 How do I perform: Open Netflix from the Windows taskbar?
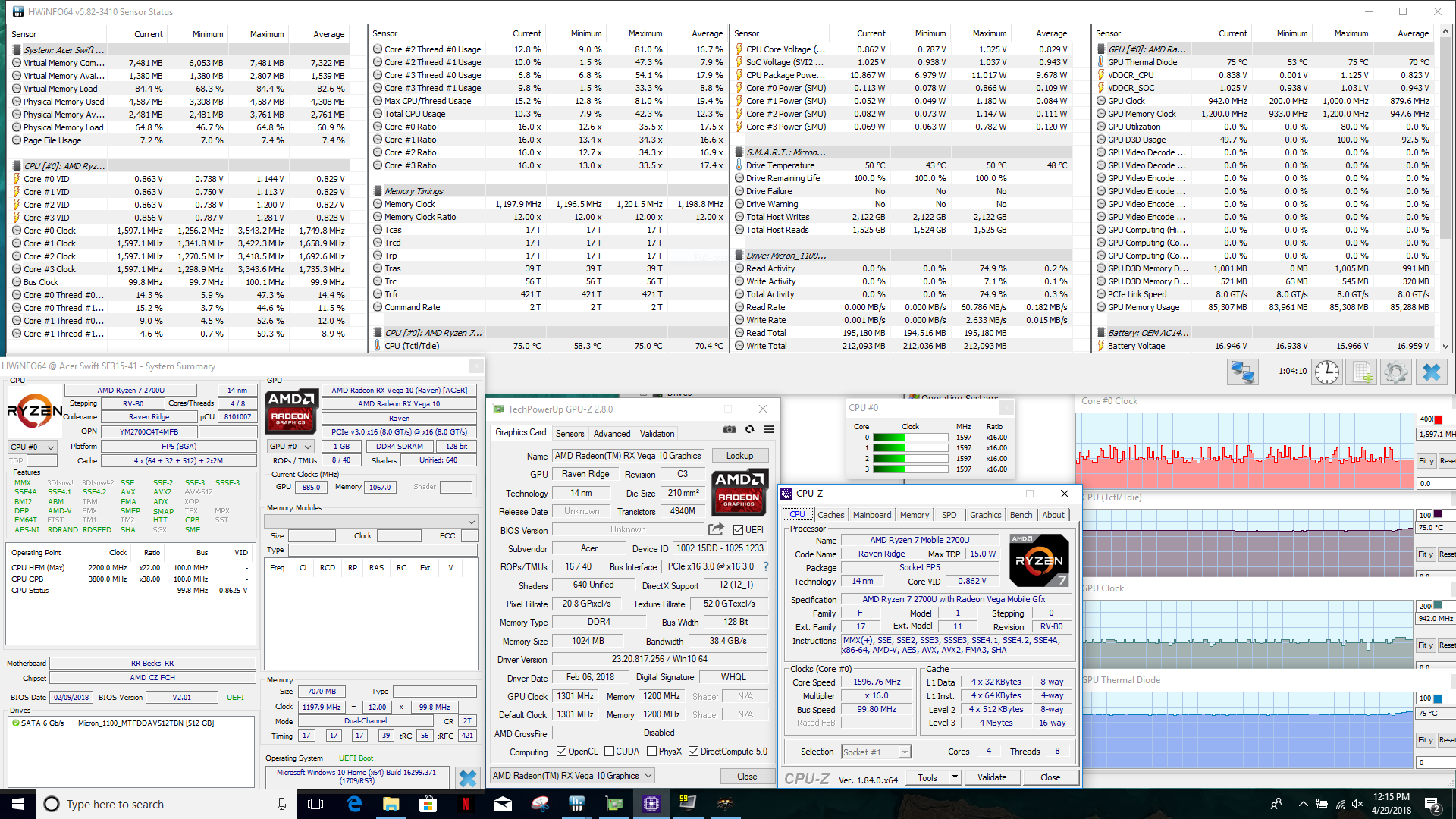[465, 804]
